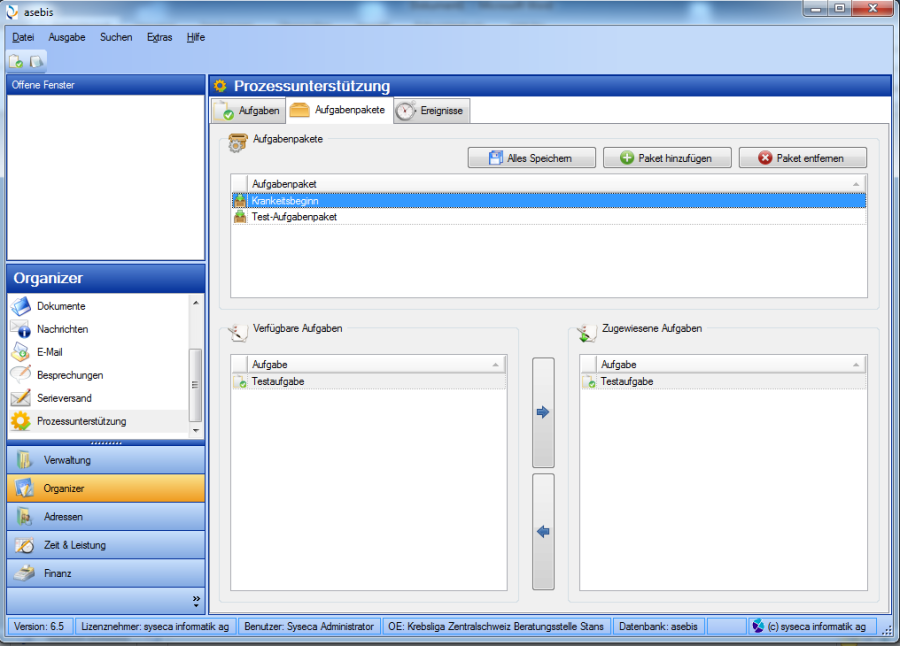Select the Test-Aufgabenpaket row
The width and height of the screenshot is (900, 646).
click(x=549, y=217)
